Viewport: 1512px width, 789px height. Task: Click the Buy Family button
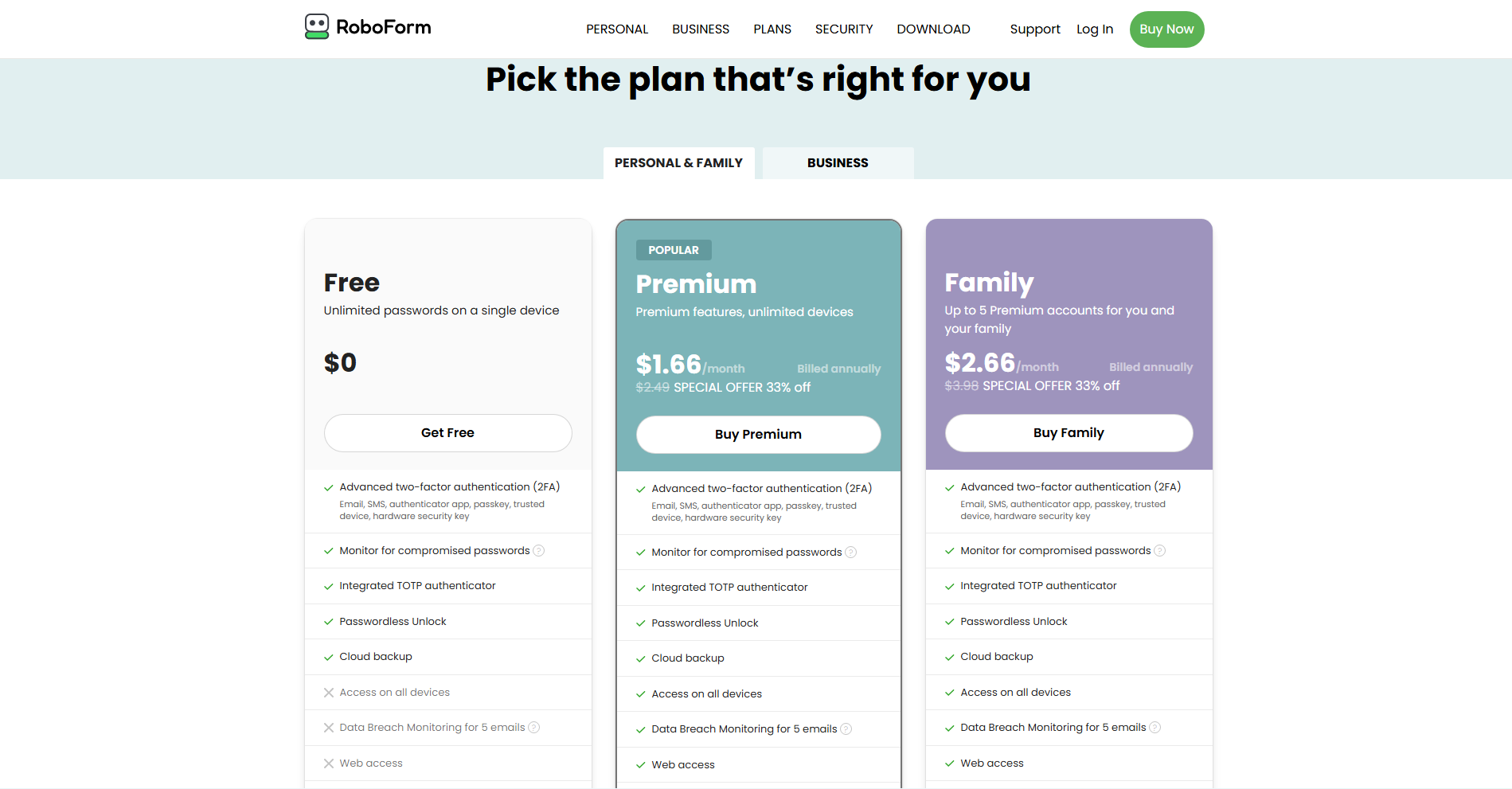tap(1069, 432)
